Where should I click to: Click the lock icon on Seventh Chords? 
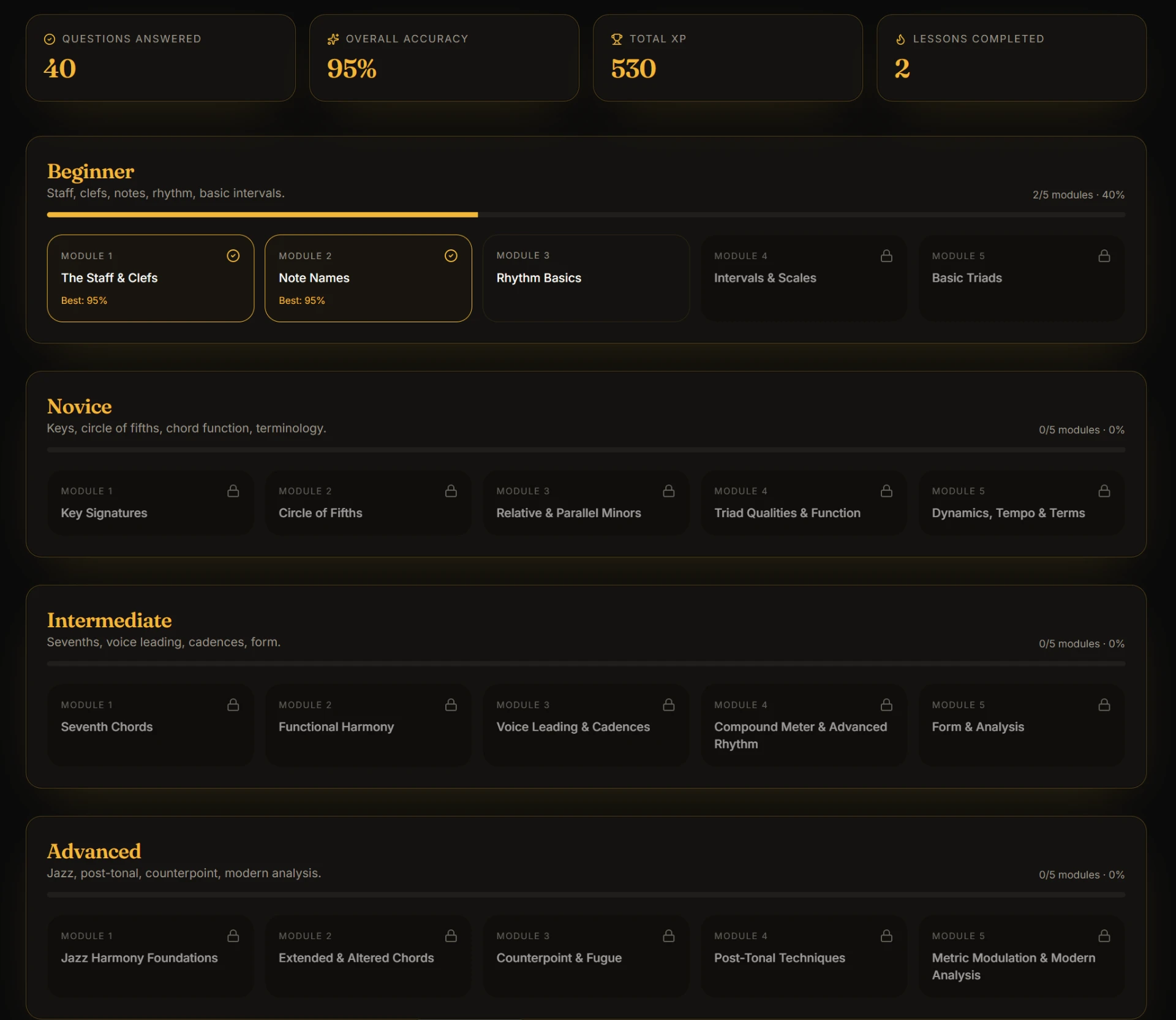233,705
